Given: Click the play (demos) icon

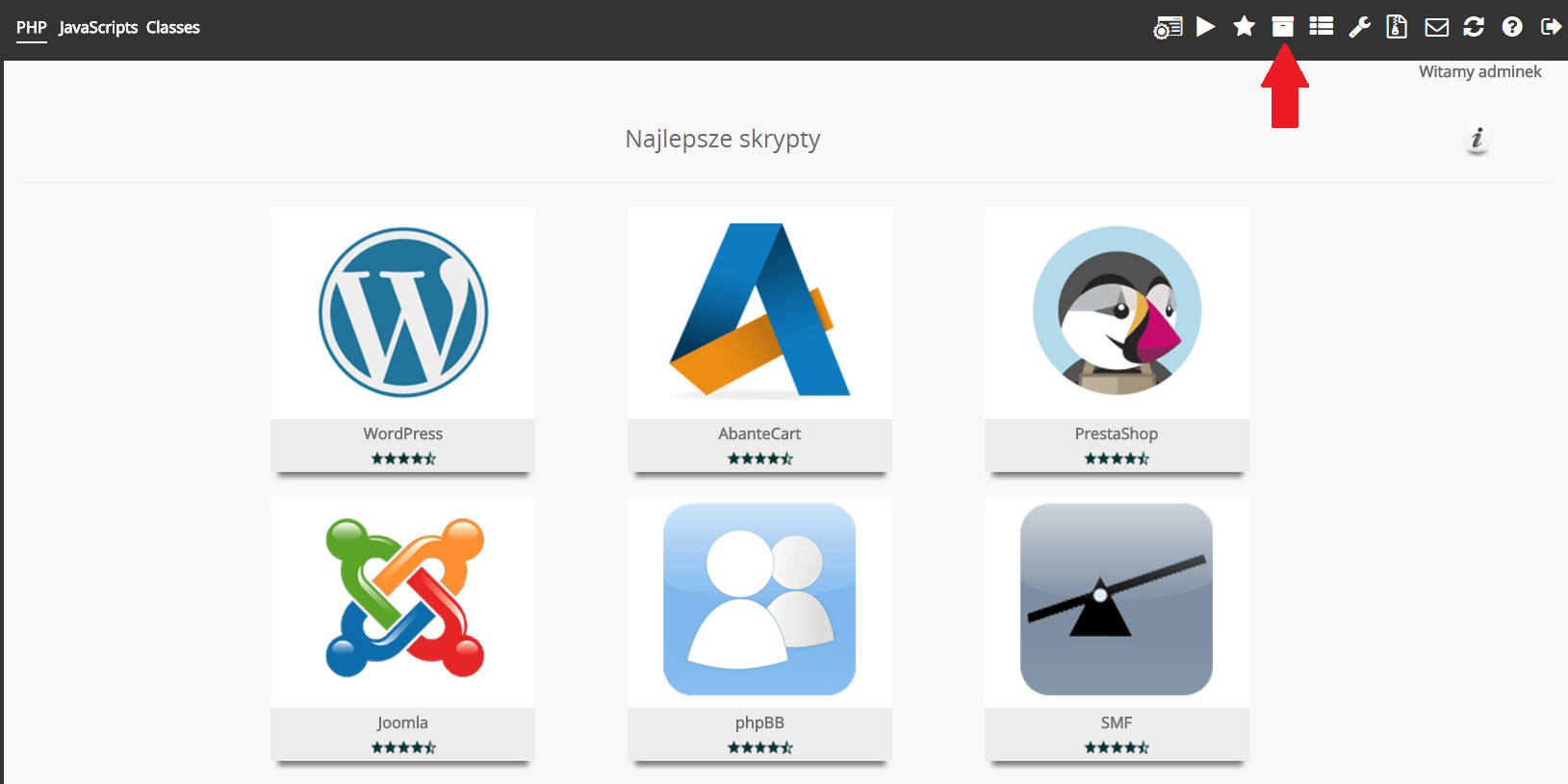Looking at the screenshot, I should click(1205, 27).
